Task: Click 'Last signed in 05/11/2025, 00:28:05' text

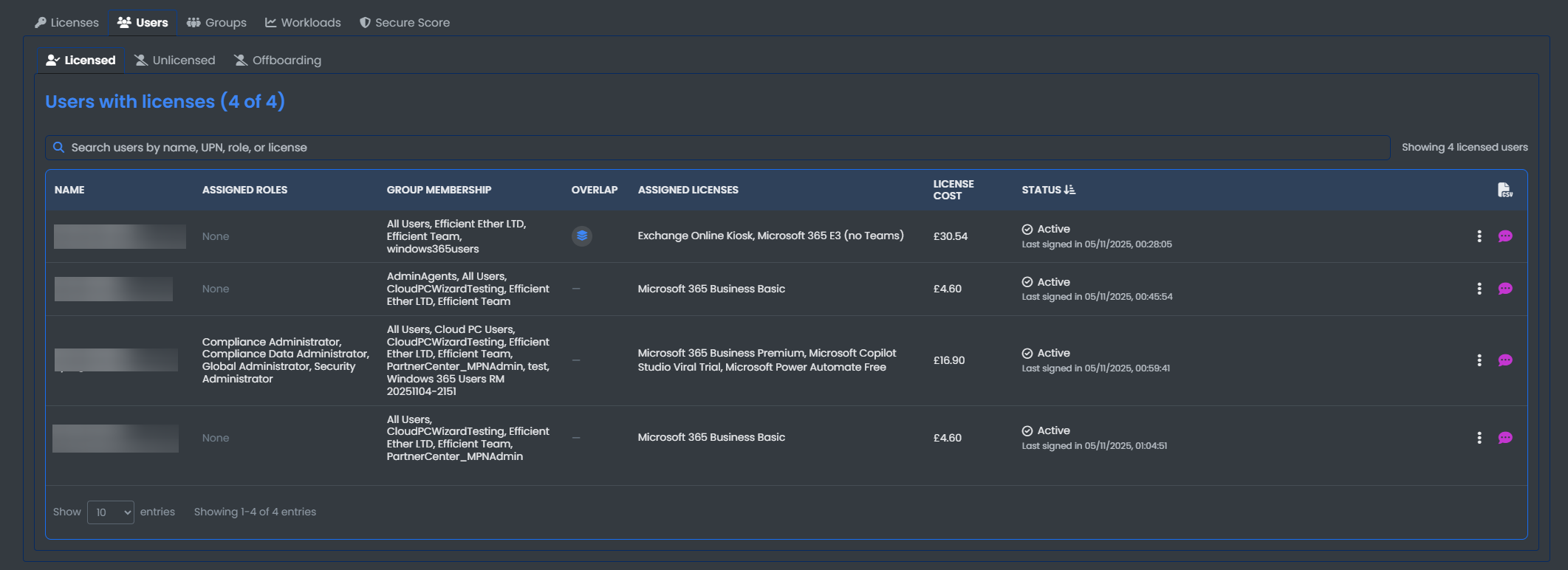Action: tap(1097, 244)
